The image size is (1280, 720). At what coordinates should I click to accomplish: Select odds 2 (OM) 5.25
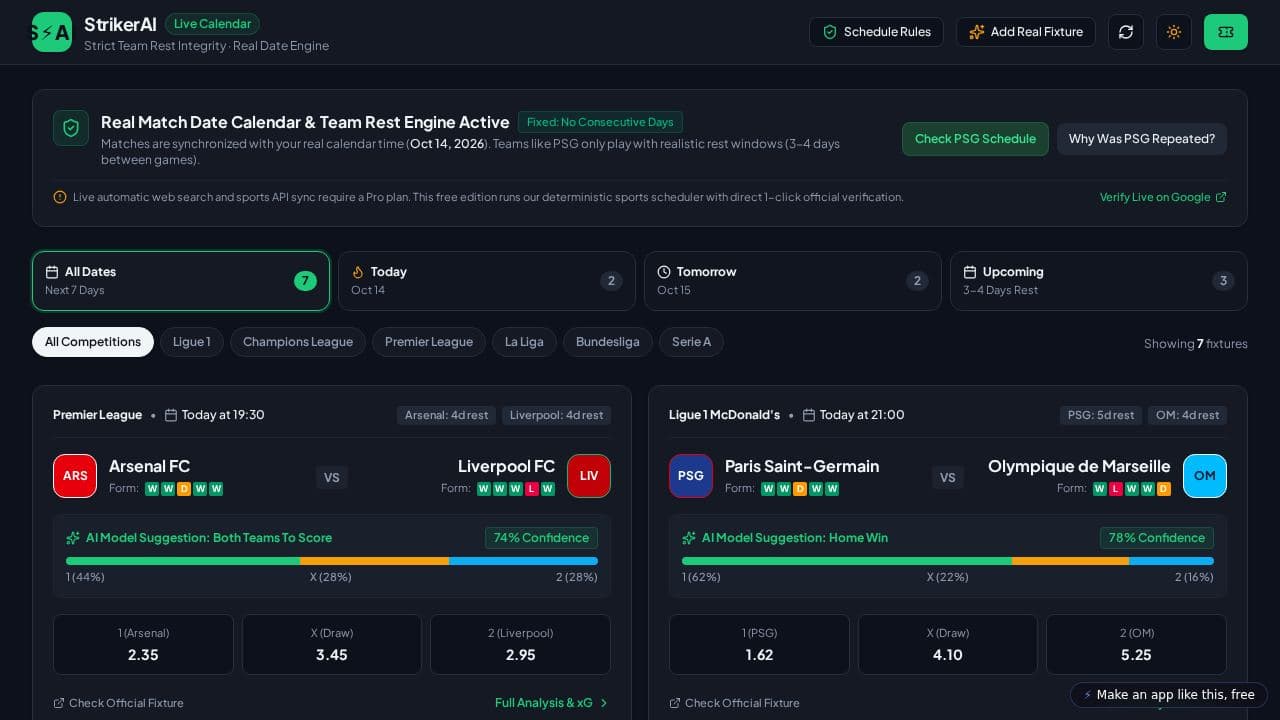click(x=1136, y=645)
